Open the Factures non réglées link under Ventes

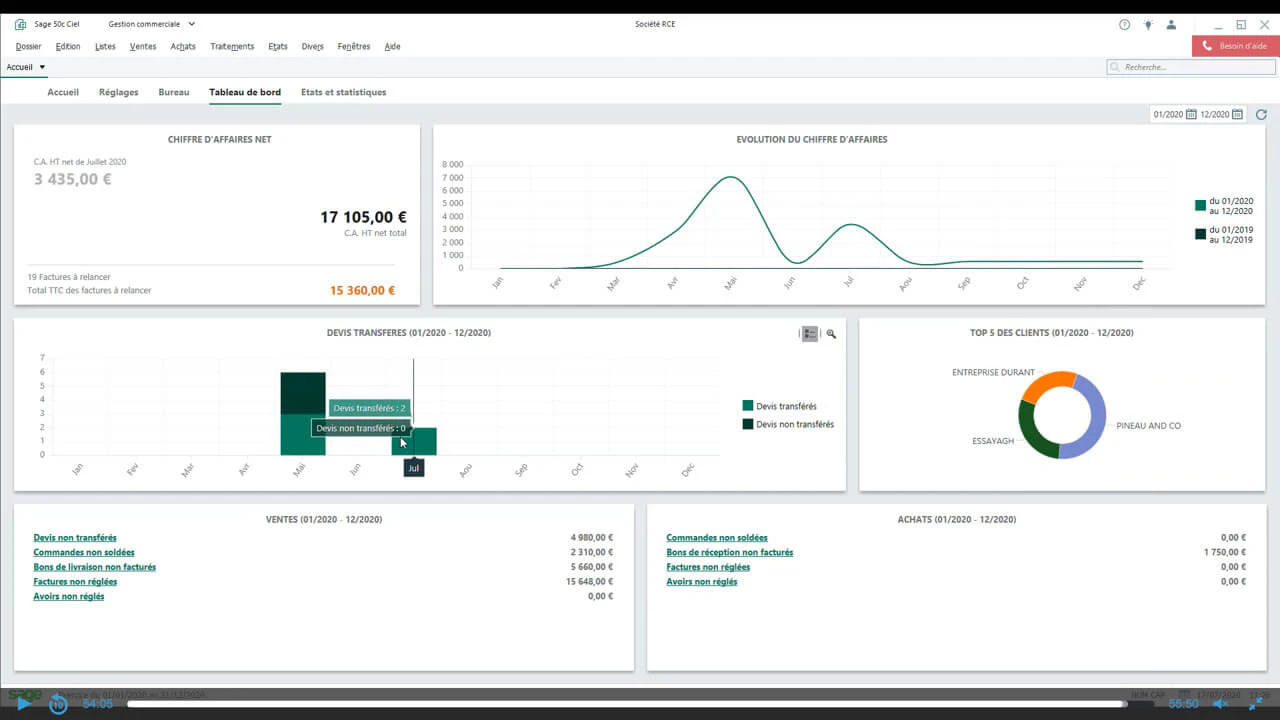pos(75,582)
